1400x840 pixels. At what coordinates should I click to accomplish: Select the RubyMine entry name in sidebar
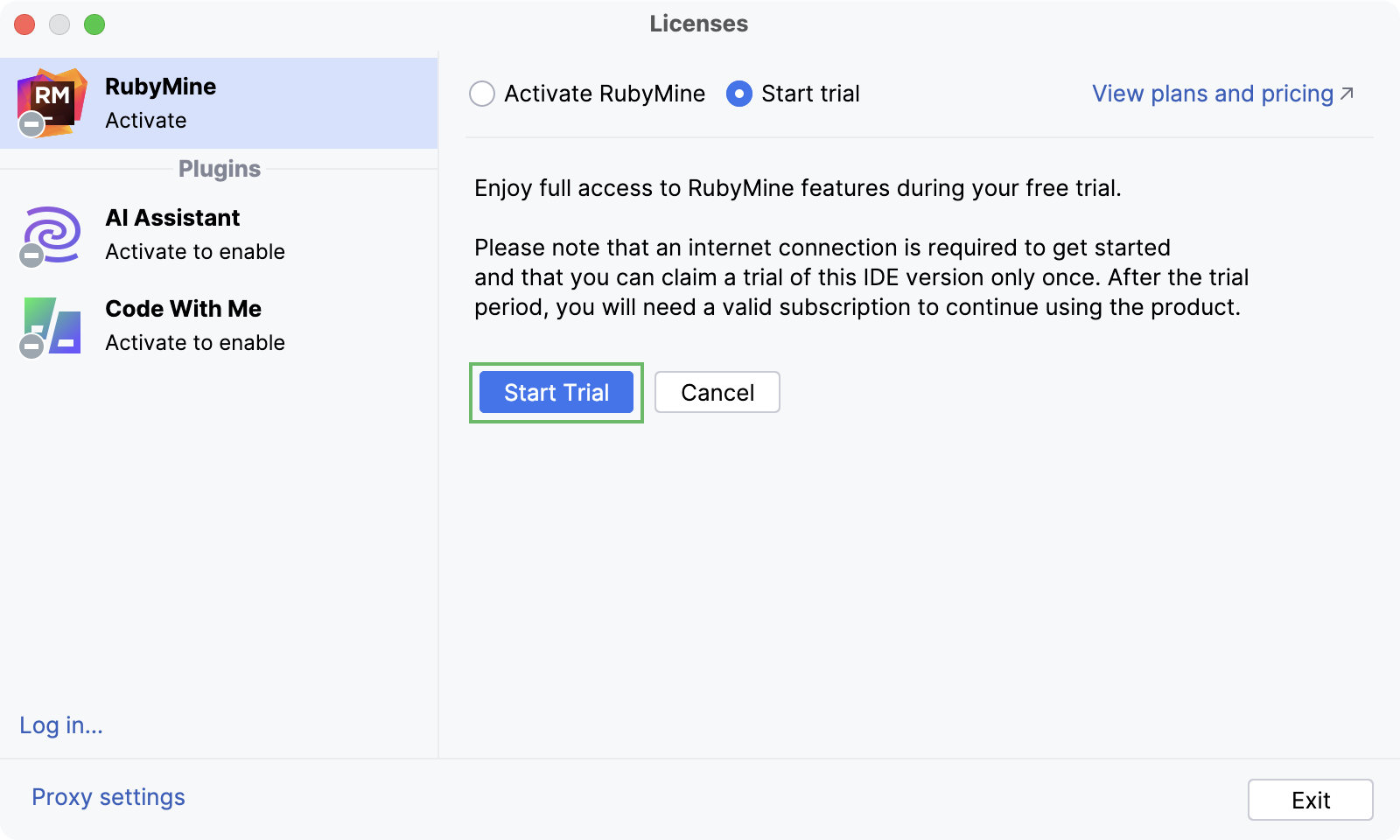point(160,87)
